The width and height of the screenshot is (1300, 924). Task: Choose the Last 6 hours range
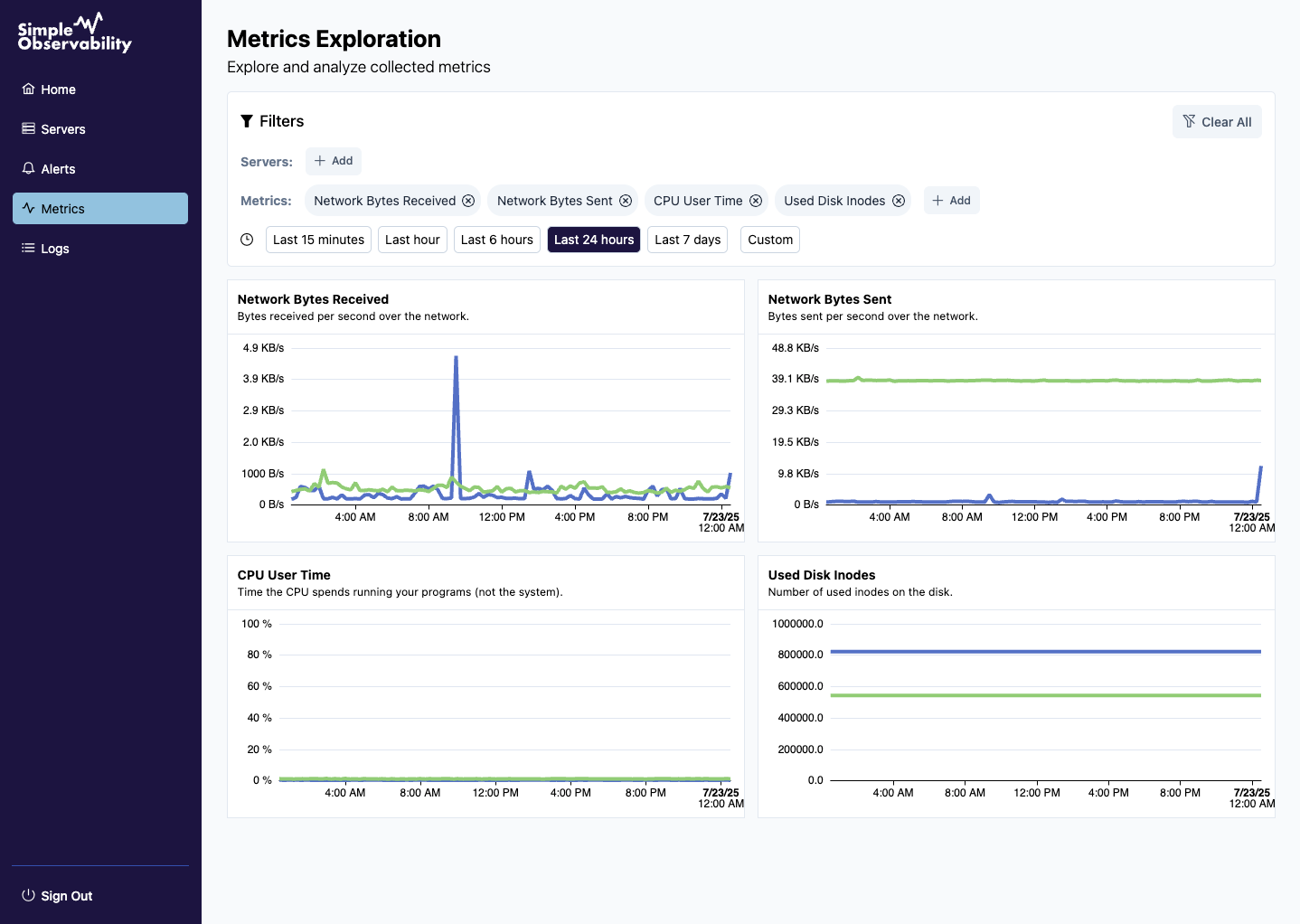pyautogui.click(x=496, y=240)
